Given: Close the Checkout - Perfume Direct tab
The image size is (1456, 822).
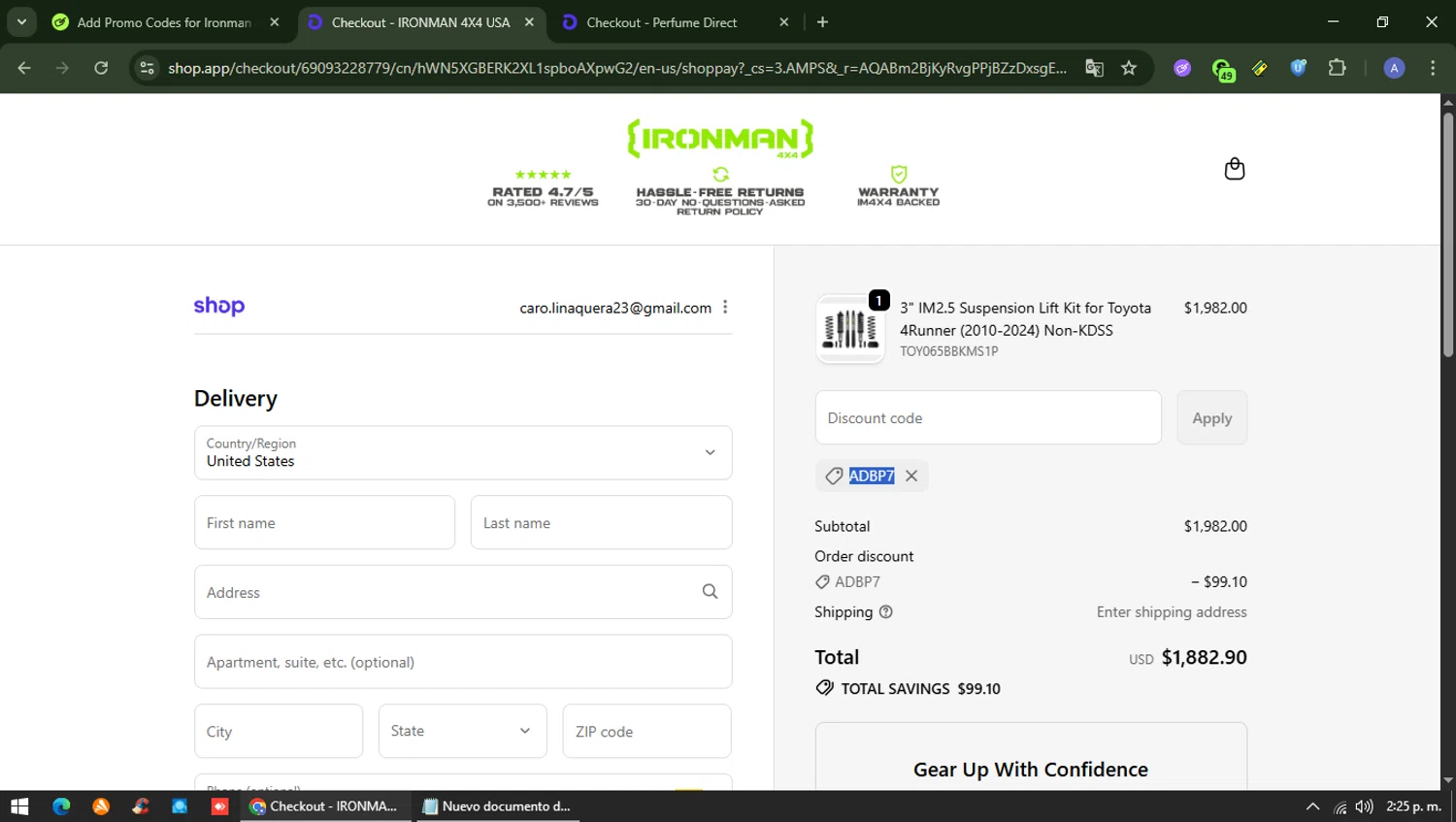Looking at the screenshot, I should point(783,22).
